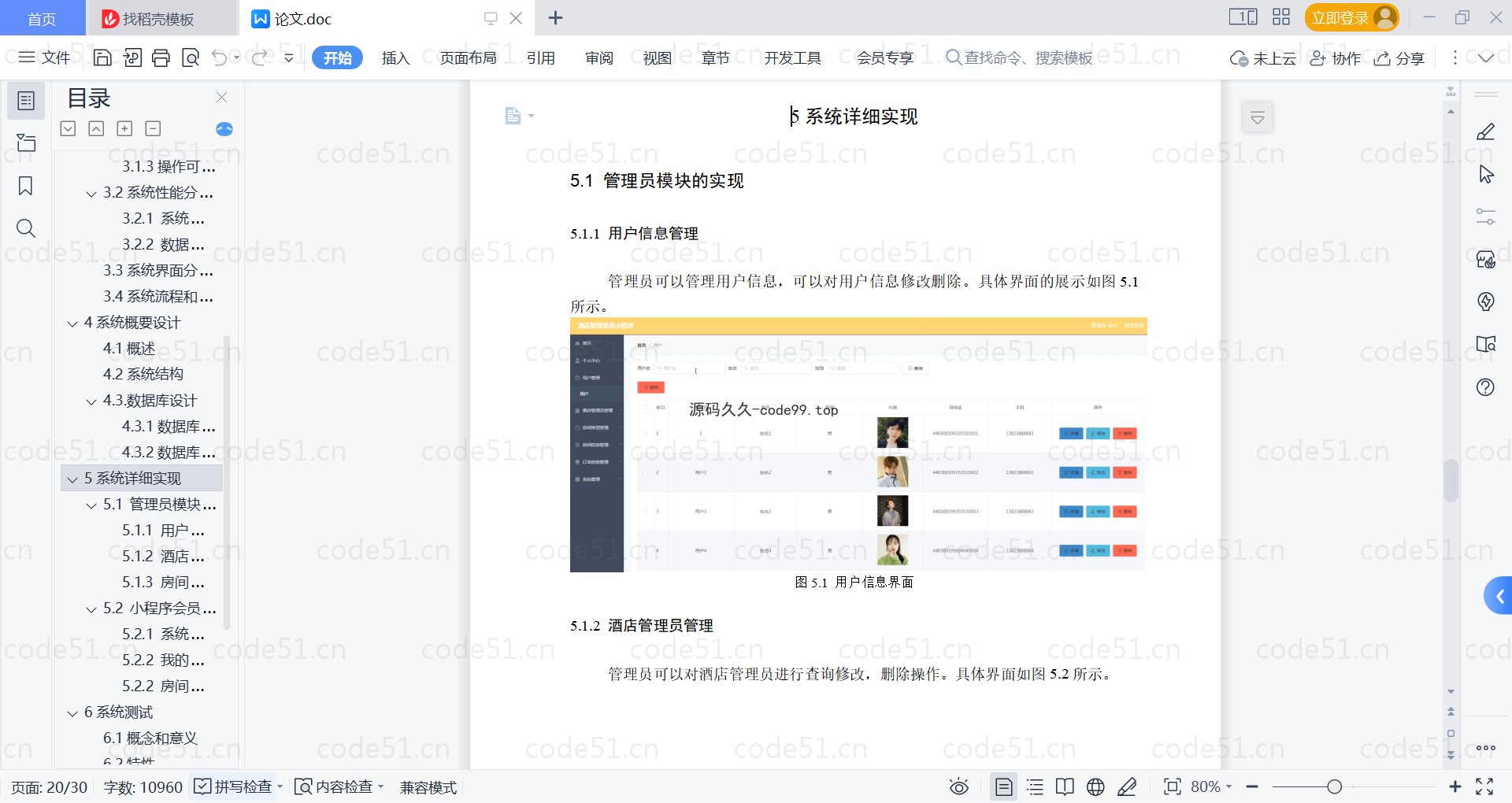
Task: Click the document vertical scrollbar thumb
Action: pyautogui.click(x=1451, y=480)
